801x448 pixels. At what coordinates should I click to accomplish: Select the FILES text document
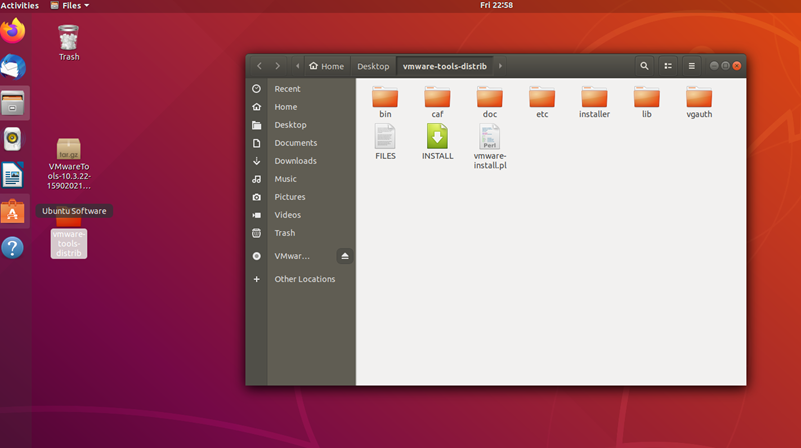(x=385, y=142)
